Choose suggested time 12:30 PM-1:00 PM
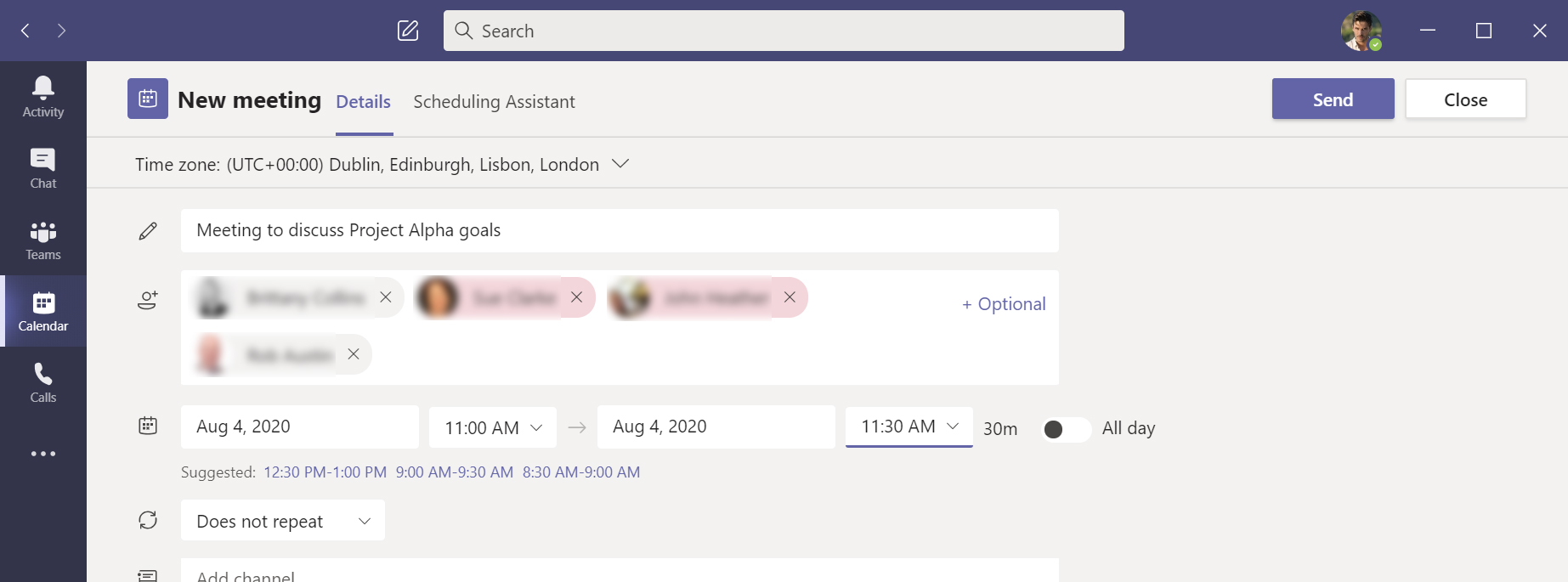 325,472
